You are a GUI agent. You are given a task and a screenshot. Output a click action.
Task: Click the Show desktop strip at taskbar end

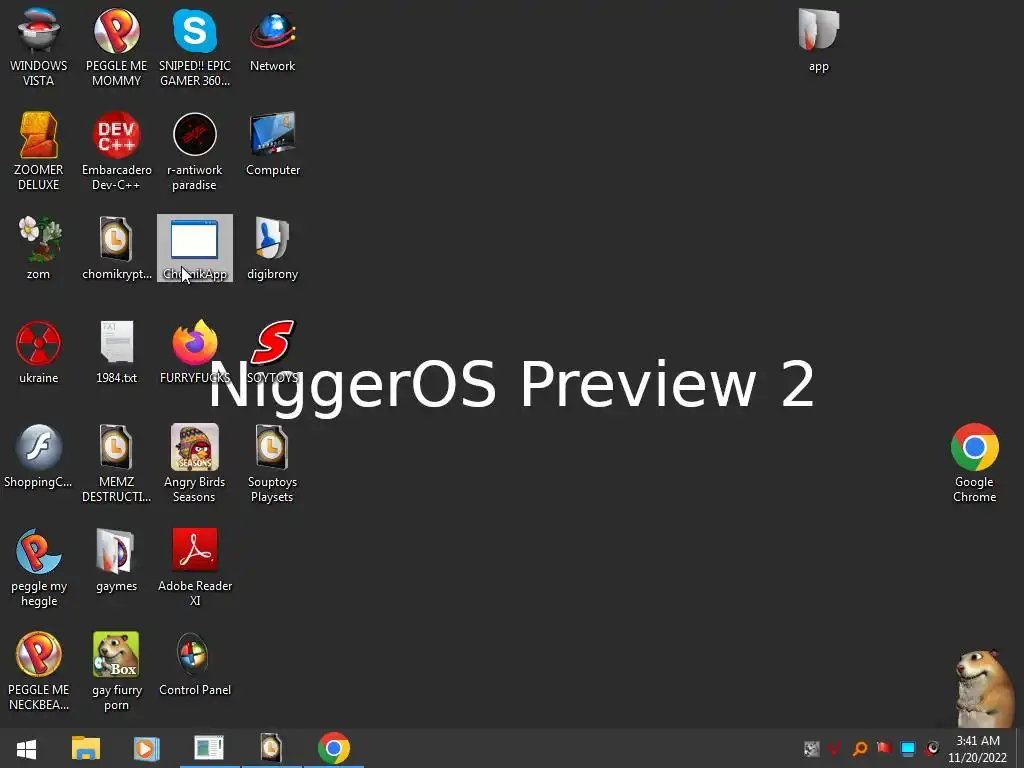click(1020, 748)
